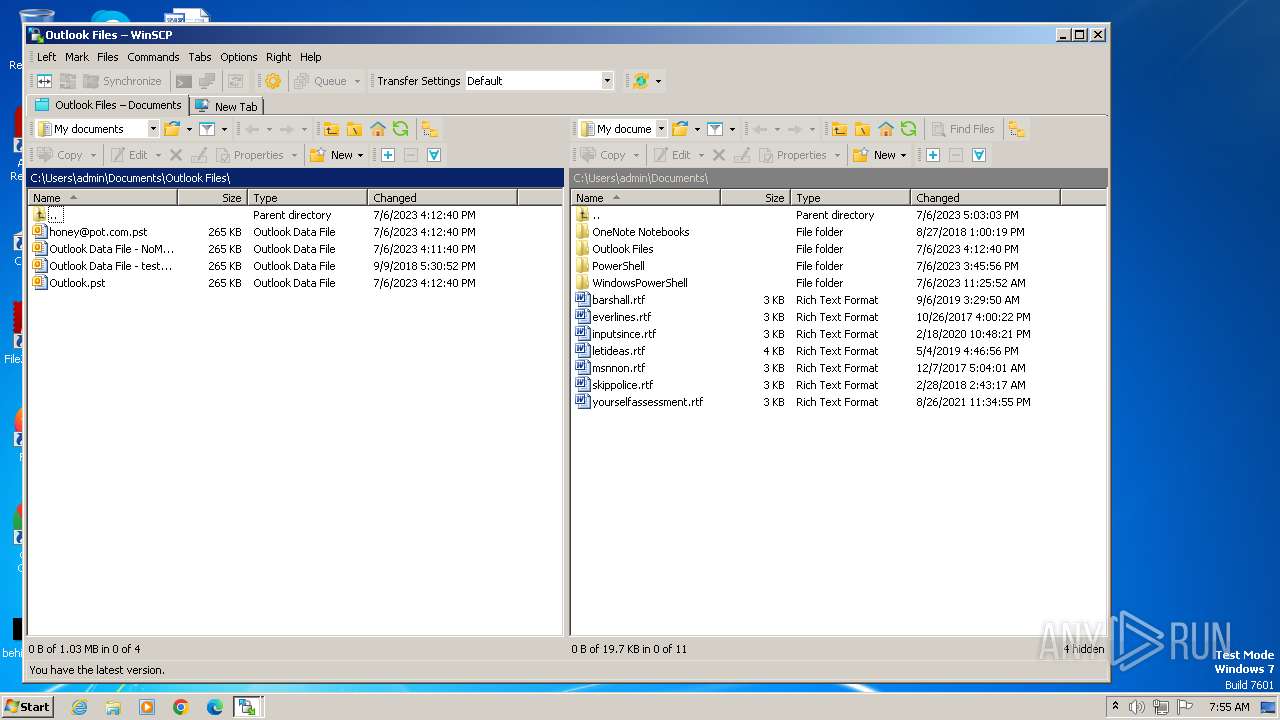The height and width of the screenshot is (720, 1280).
Task: Open the Help menu
Action: click(311, 57)
